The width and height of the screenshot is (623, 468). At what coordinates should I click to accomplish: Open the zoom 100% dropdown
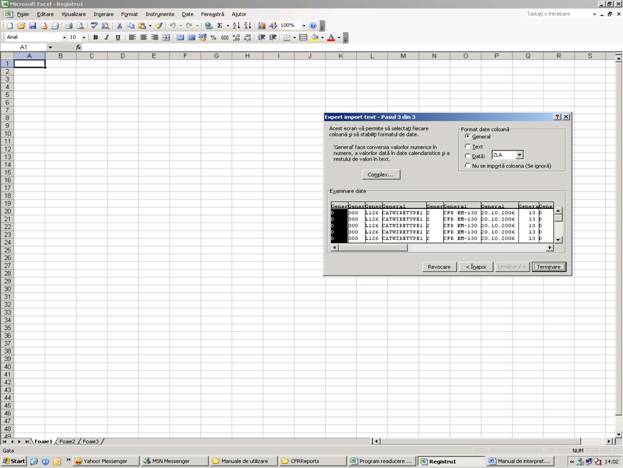coord(301,26)
